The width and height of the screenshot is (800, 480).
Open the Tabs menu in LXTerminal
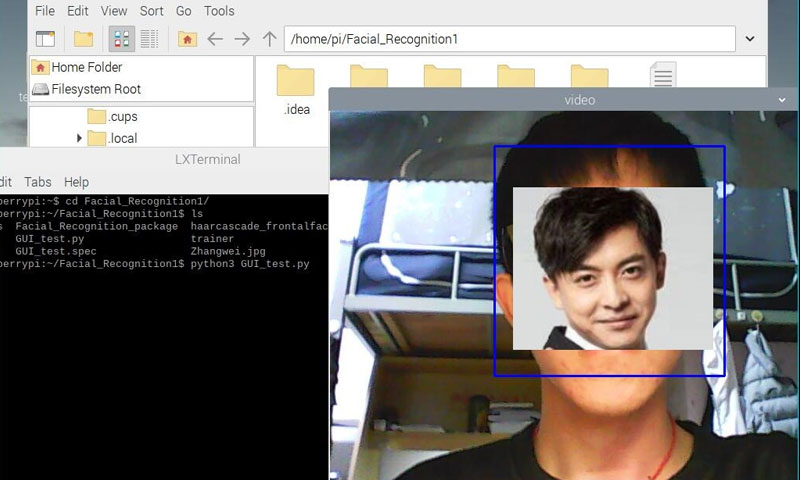38,182
